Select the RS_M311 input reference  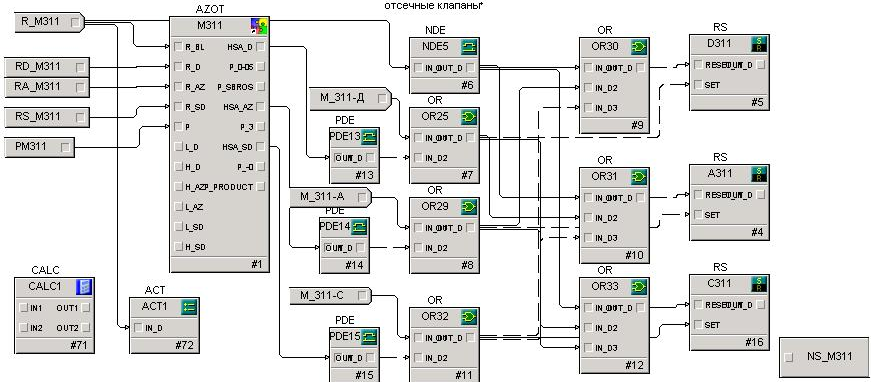(x=46, y=117)
